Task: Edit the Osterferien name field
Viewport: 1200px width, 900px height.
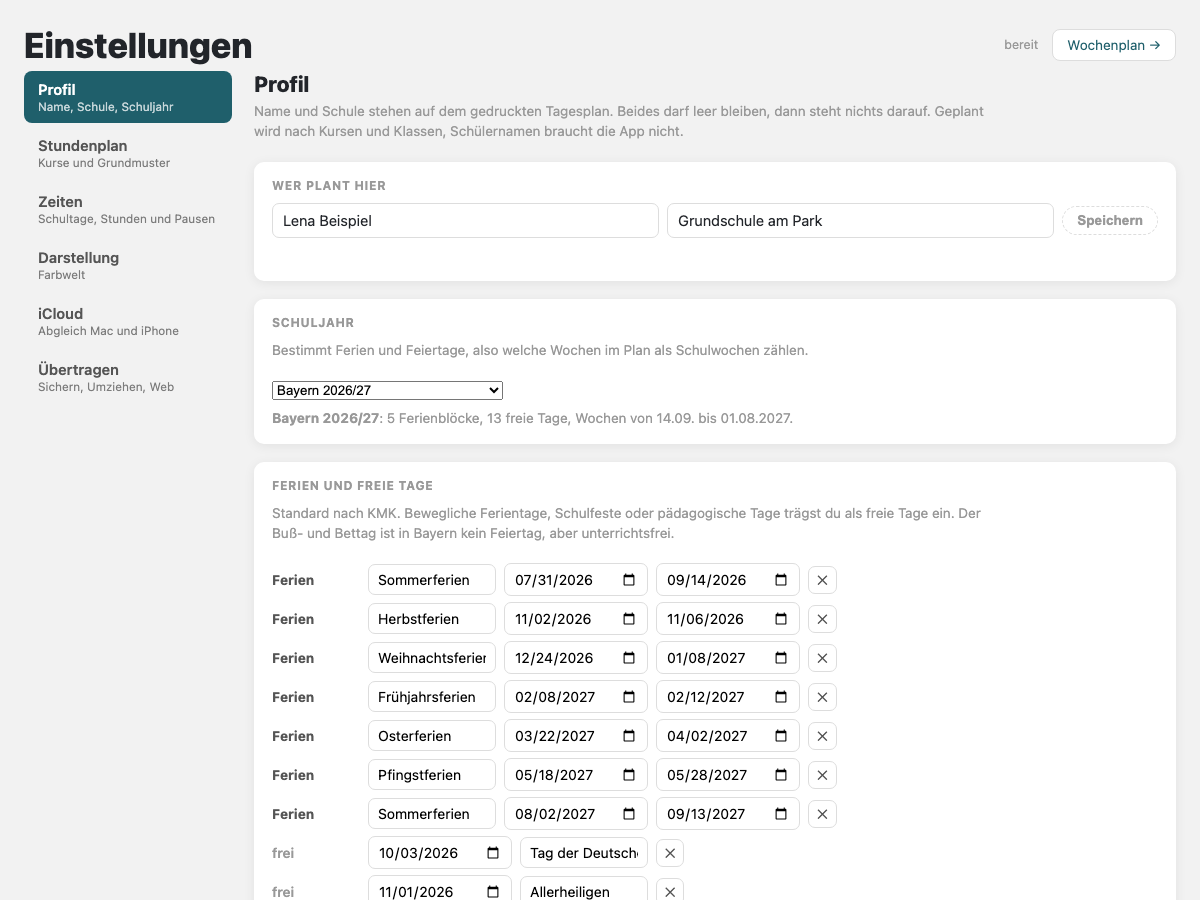Action: tap(432, 736)
